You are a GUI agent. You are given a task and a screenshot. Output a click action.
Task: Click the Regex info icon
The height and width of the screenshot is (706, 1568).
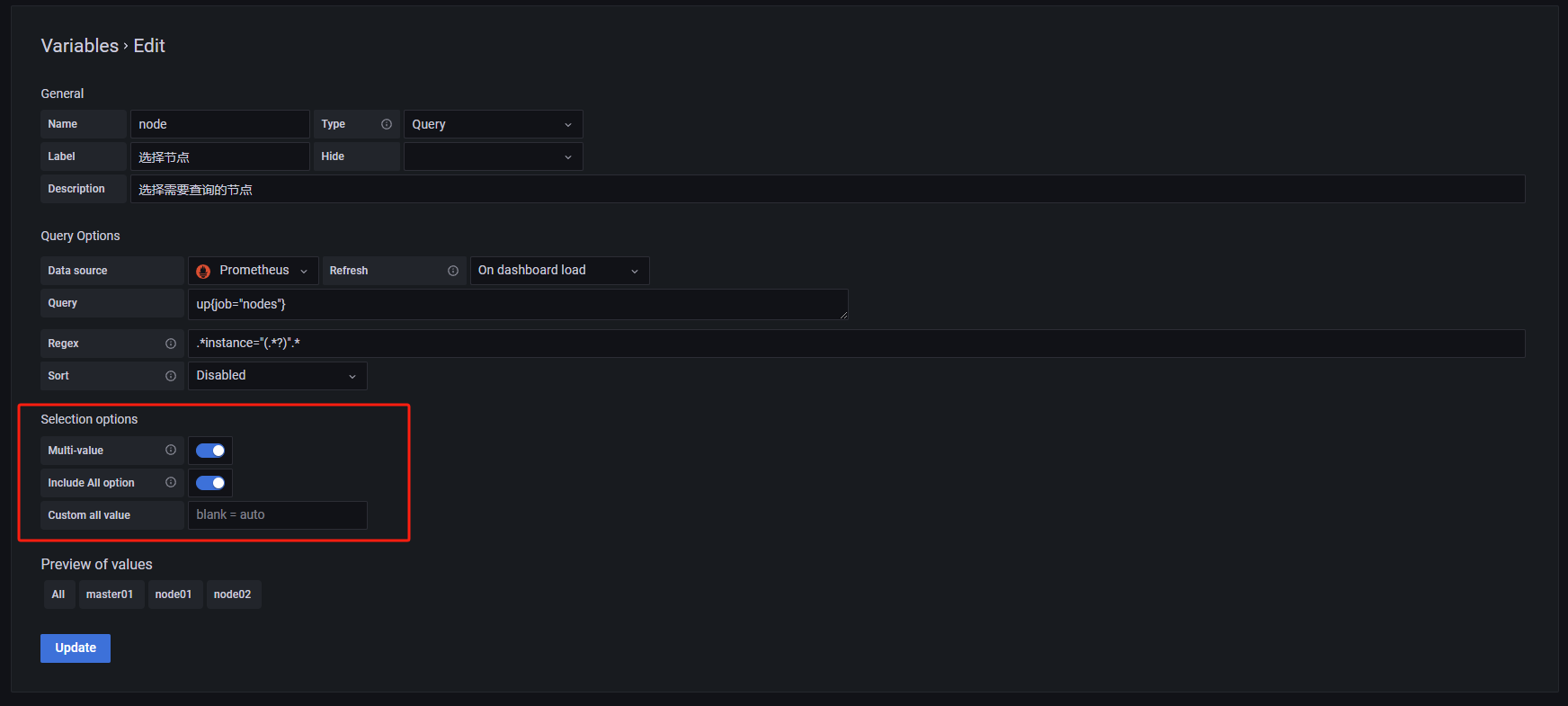click(171, 344)
